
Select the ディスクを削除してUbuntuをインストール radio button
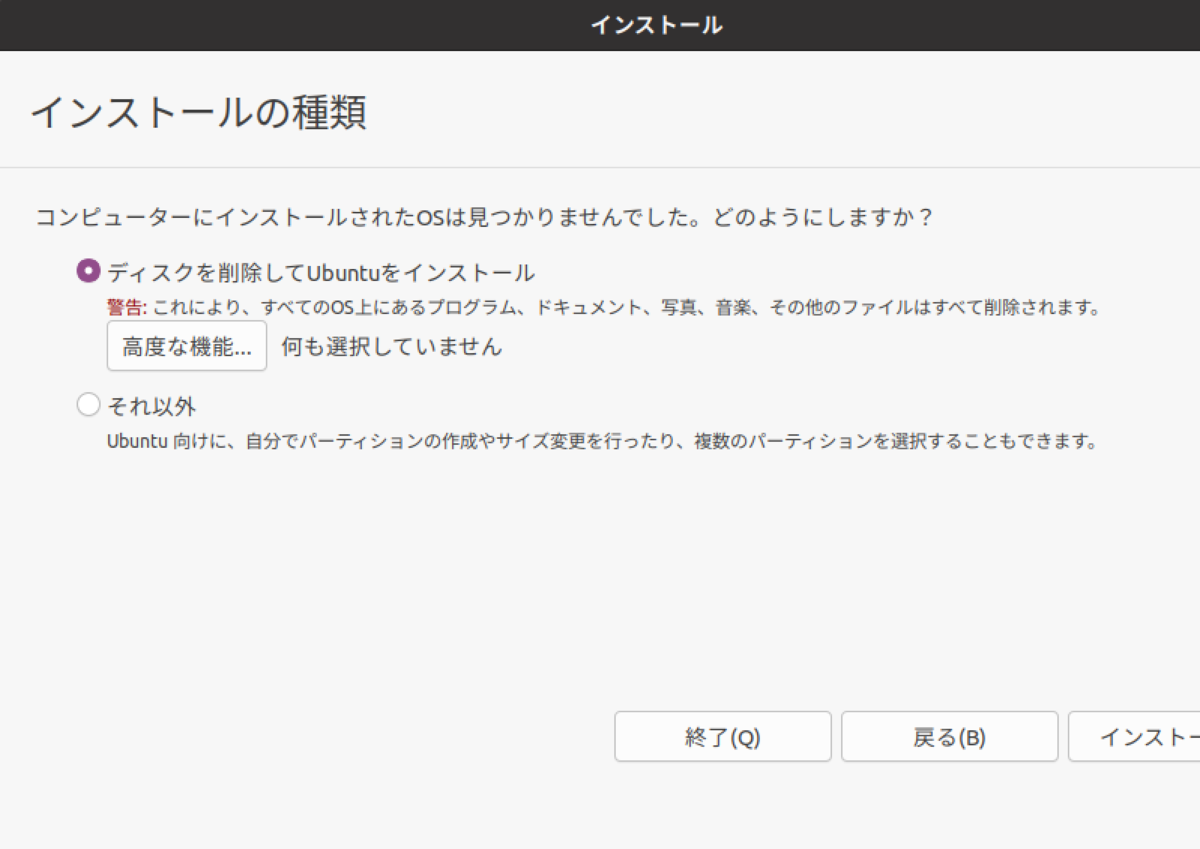pyautogui.click(x=88, y=270)
